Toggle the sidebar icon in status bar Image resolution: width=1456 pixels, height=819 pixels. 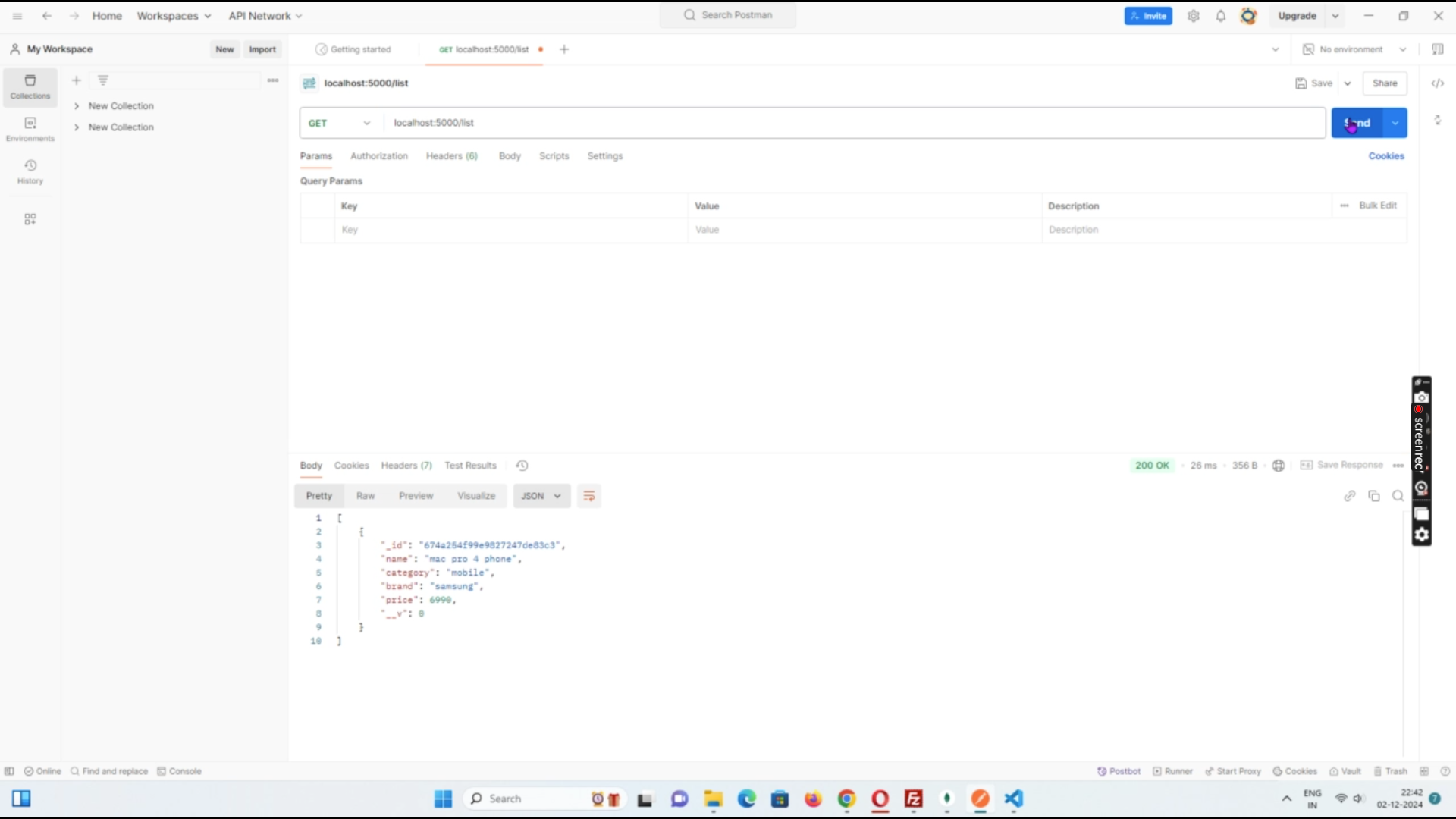pos(9,771)
